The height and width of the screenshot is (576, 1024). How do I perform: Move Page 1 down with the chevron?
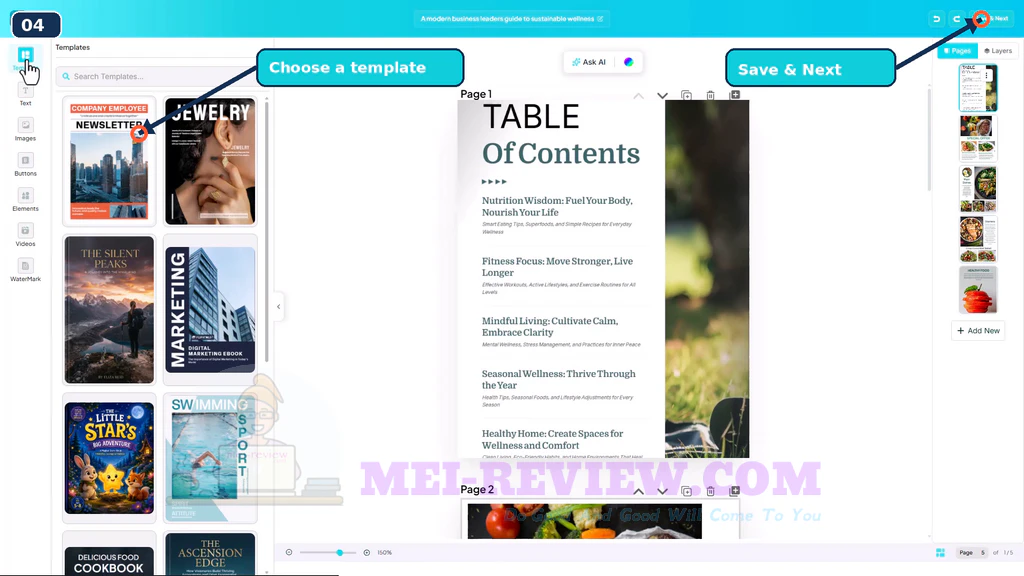pyautogui.click(x=662, y=95)
